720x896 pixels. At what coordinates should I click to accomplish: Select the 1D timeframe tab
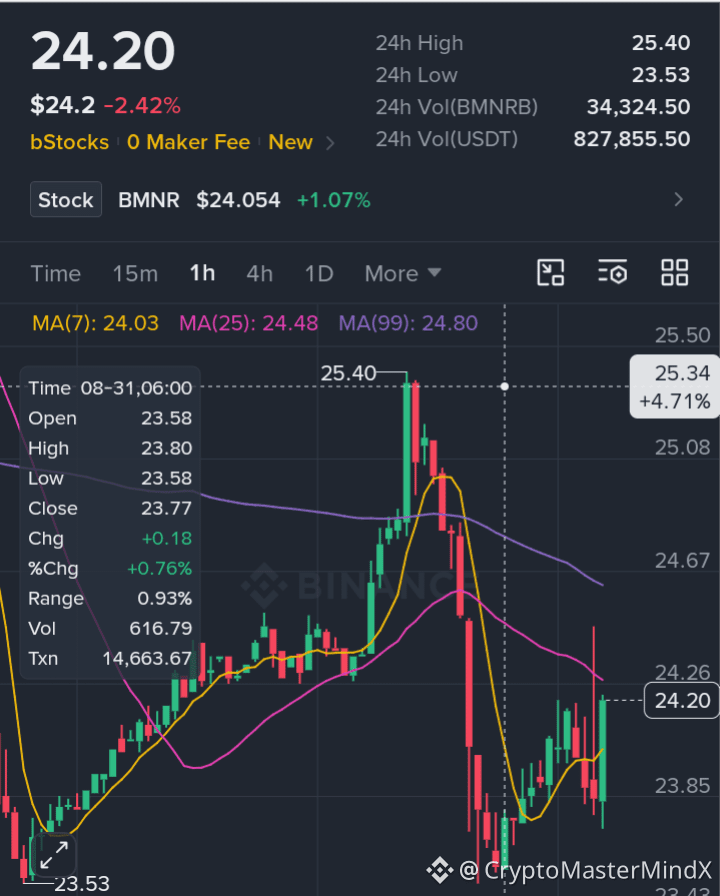click(319, 274)
